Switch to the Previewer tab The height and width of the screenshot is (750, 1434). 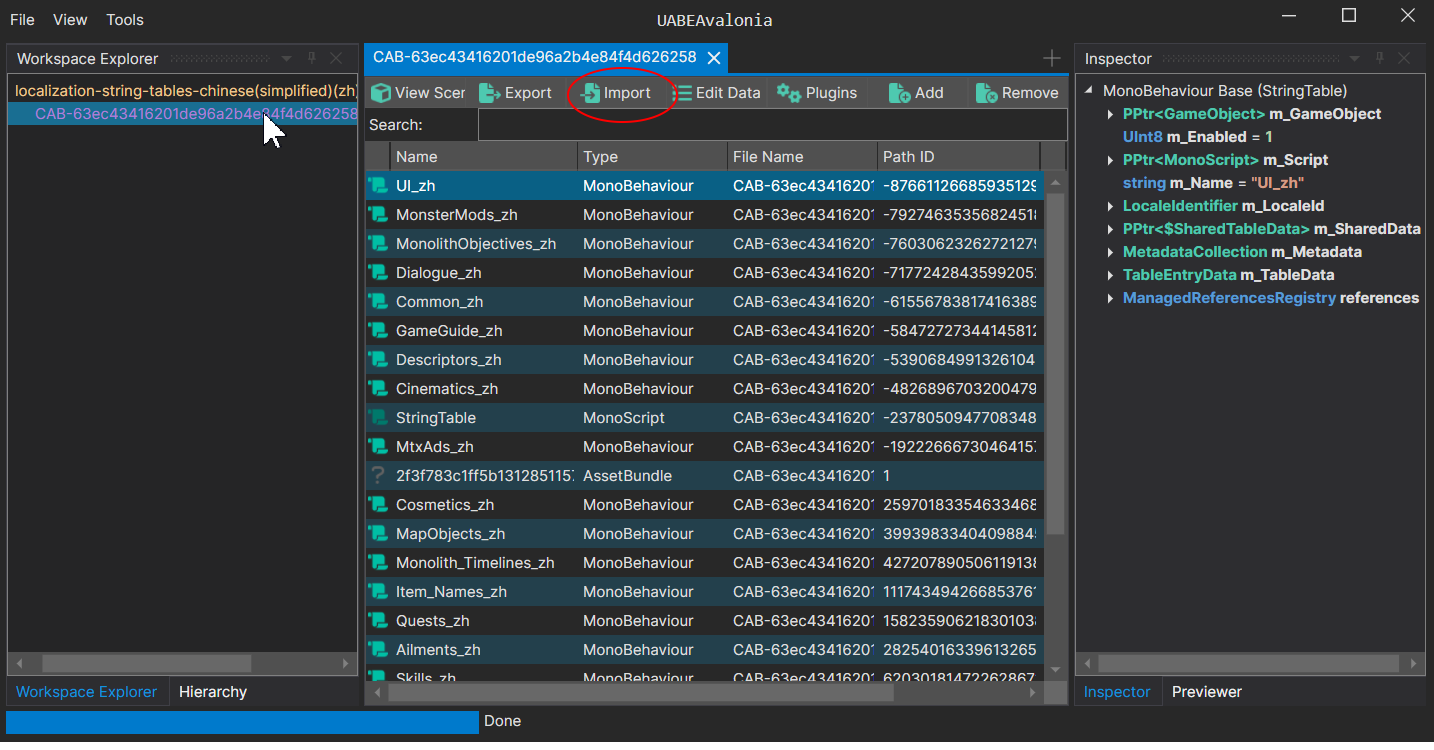click(1206, 692)
